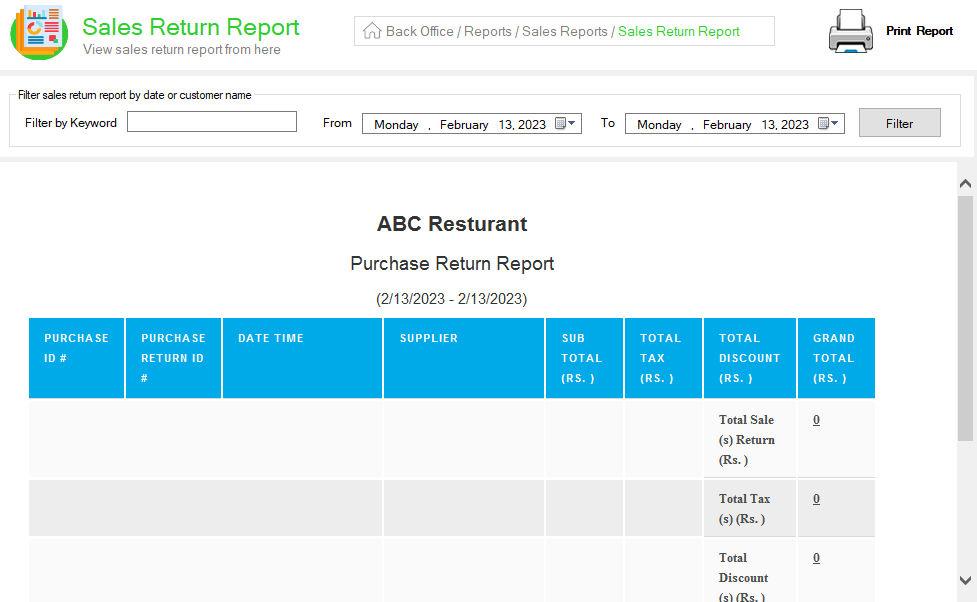
Task: Open Reports in breadcrumb path
Action: (x=487, y=31)
